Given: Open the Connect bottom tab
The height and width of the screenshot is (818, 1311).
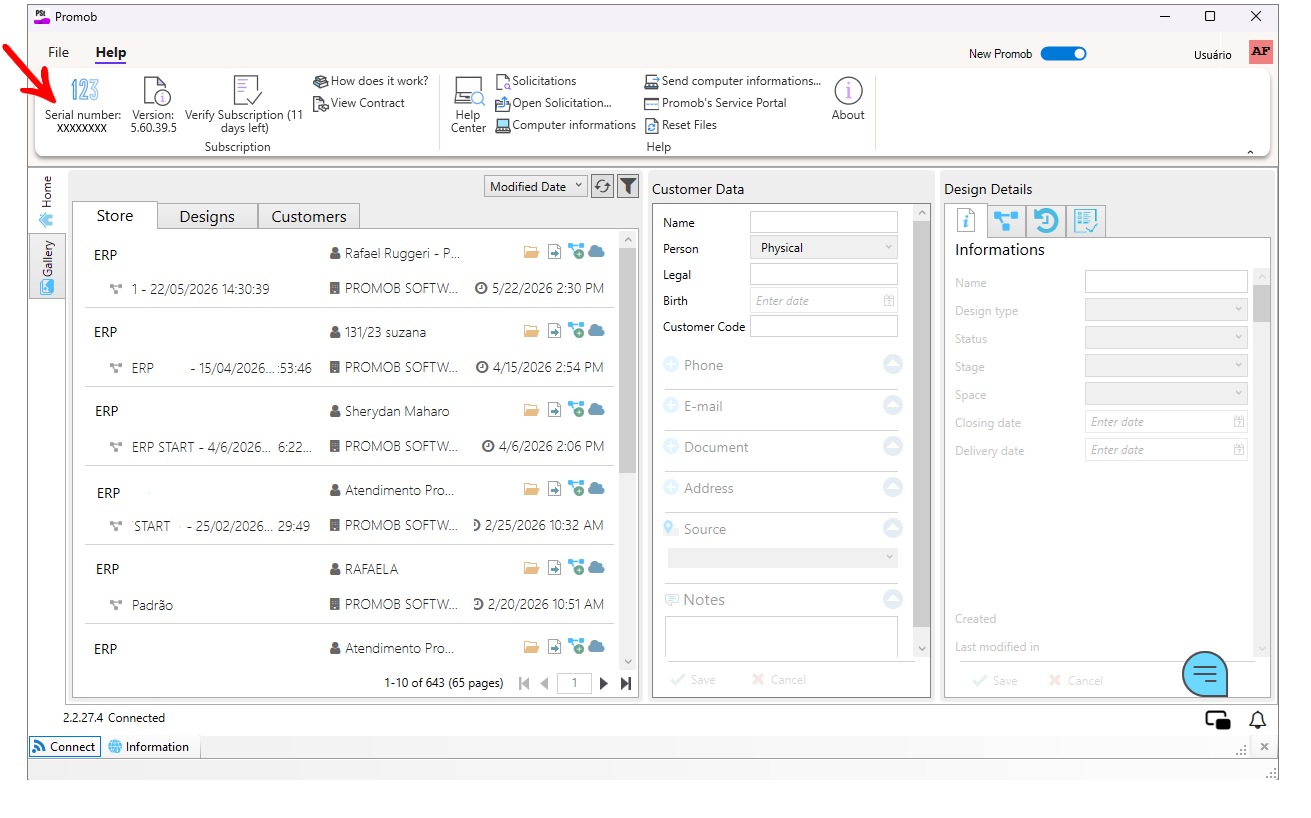Looking at the screenshot, I should click(x=65, y=747).
